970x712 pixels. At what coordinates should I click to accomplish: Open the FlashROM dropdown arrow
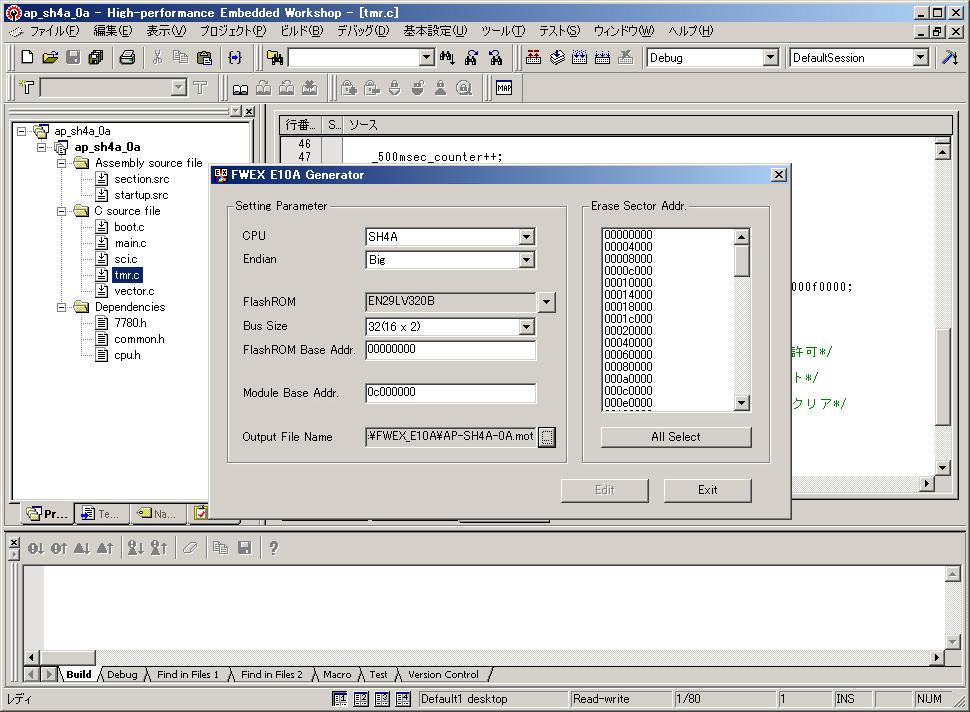tap(546, 302)
